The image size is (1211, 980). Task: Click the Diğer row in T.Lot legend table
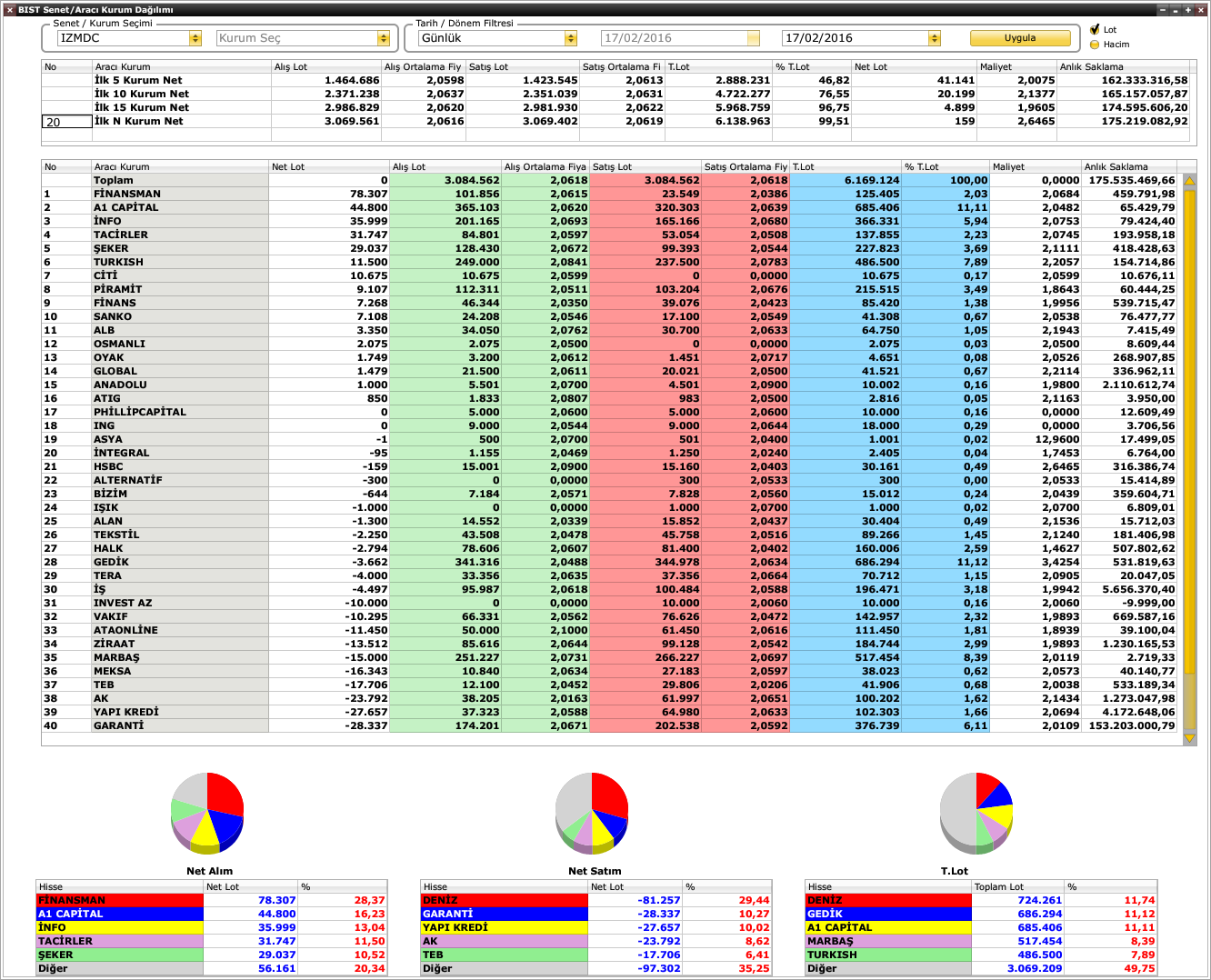981,968
